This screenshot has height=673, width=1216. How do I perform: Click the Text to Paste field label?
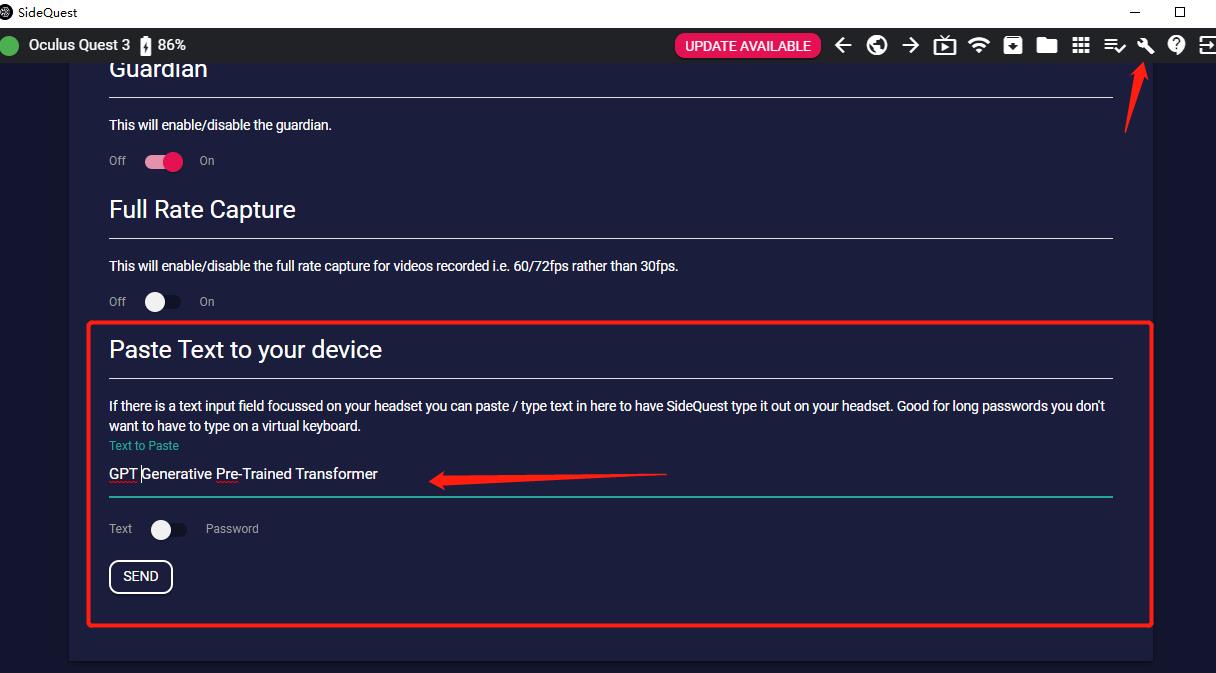[144, 446]
